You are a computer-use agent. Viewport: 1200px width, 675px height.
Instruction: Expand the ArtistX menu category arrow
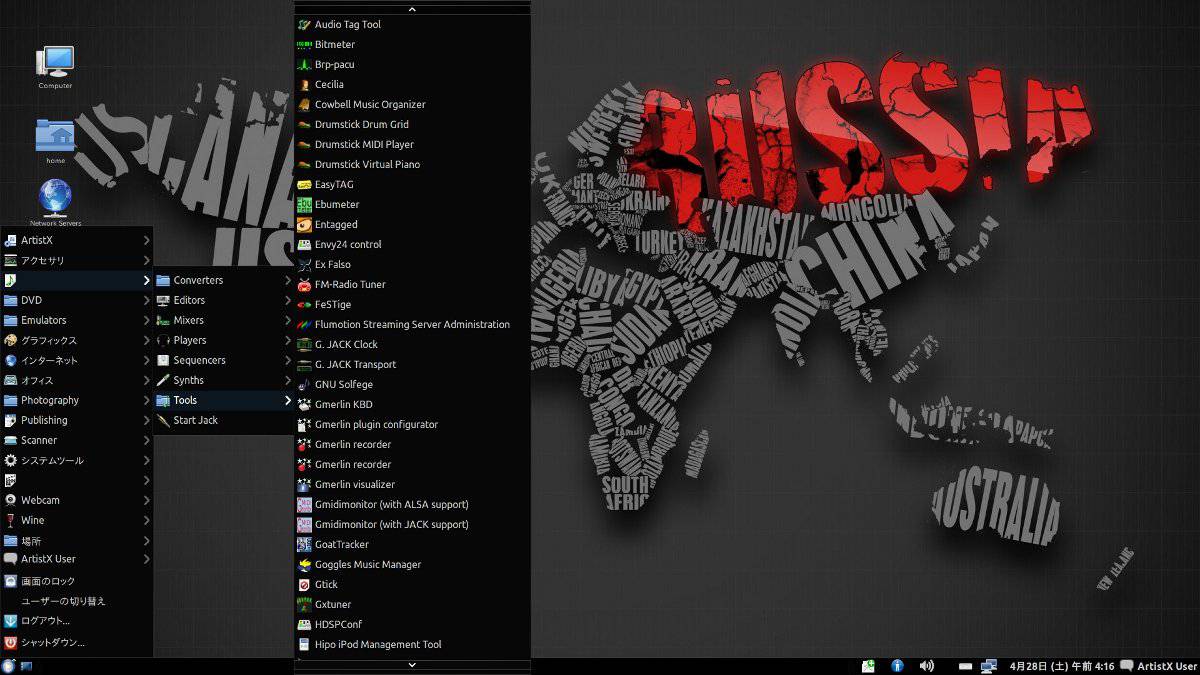pyautogui.click(x=146, y=240)
